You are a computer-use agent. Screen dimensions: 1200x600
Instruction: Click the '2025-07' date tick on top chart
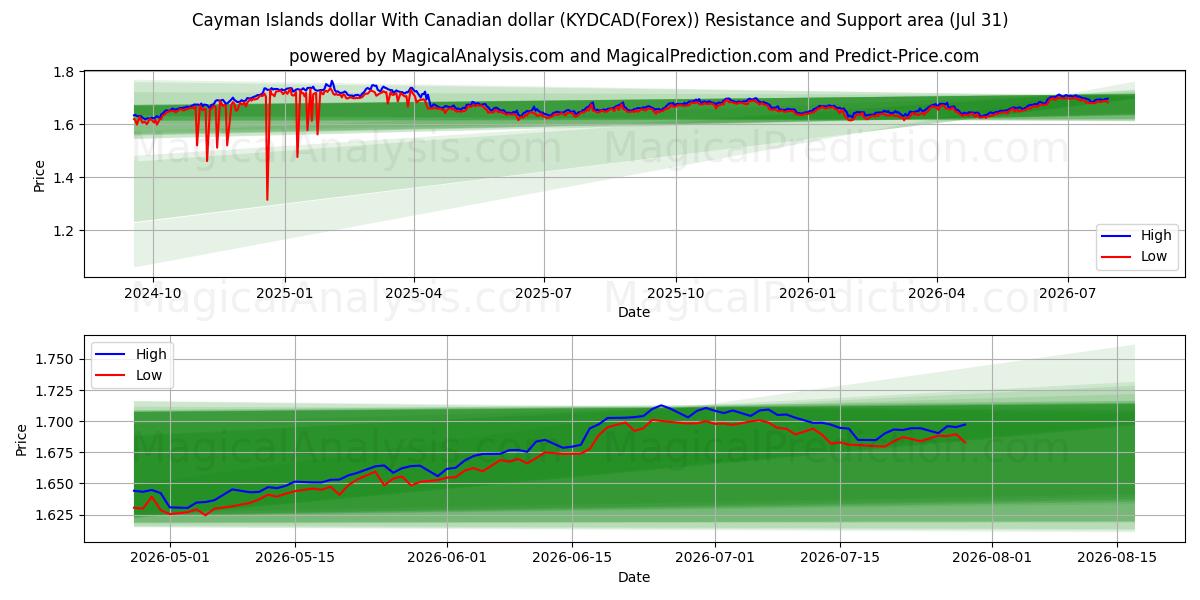click(544, 293)
